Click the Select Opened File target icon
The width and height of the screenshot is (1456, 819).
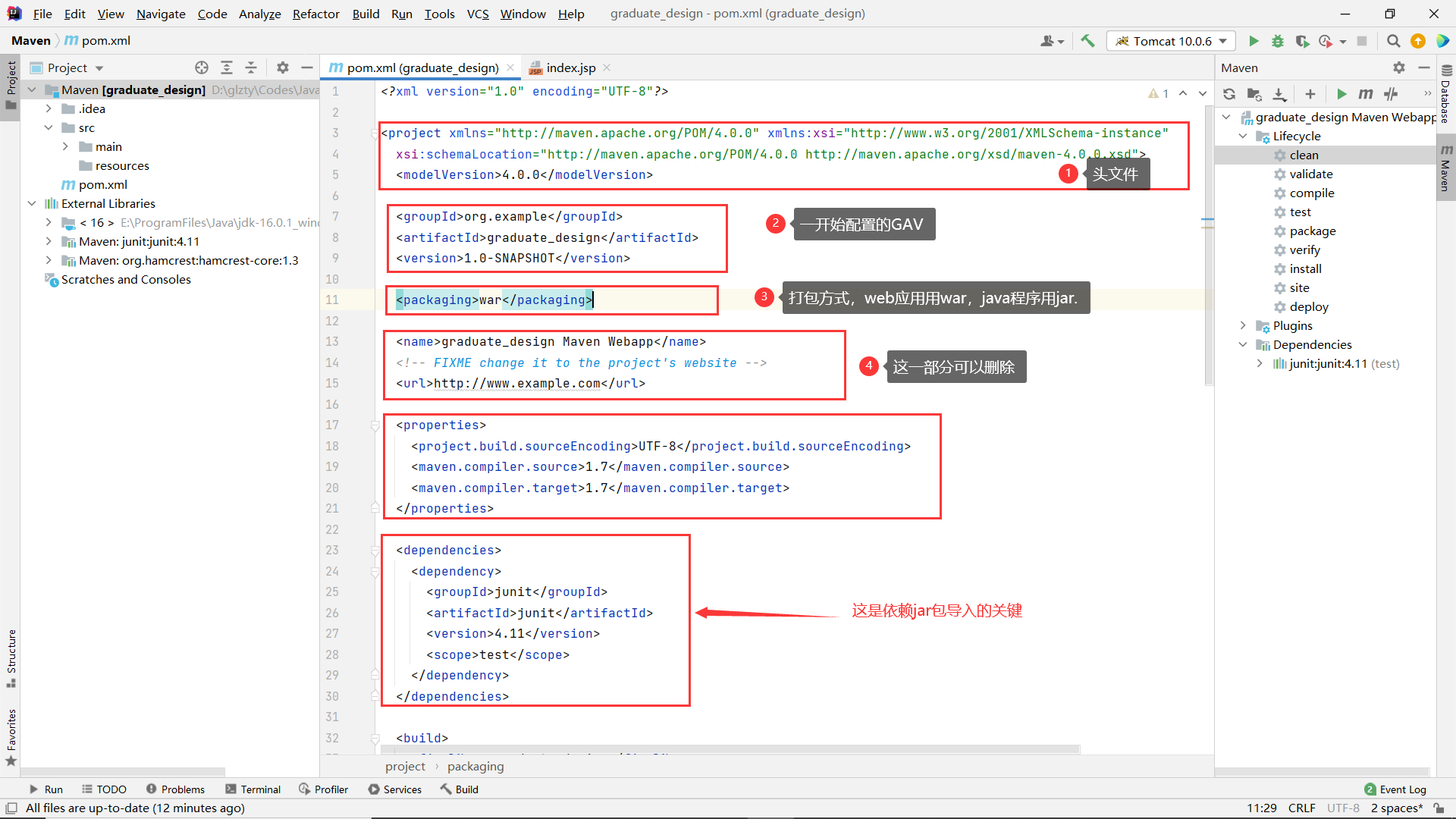[x=201, y=67]
